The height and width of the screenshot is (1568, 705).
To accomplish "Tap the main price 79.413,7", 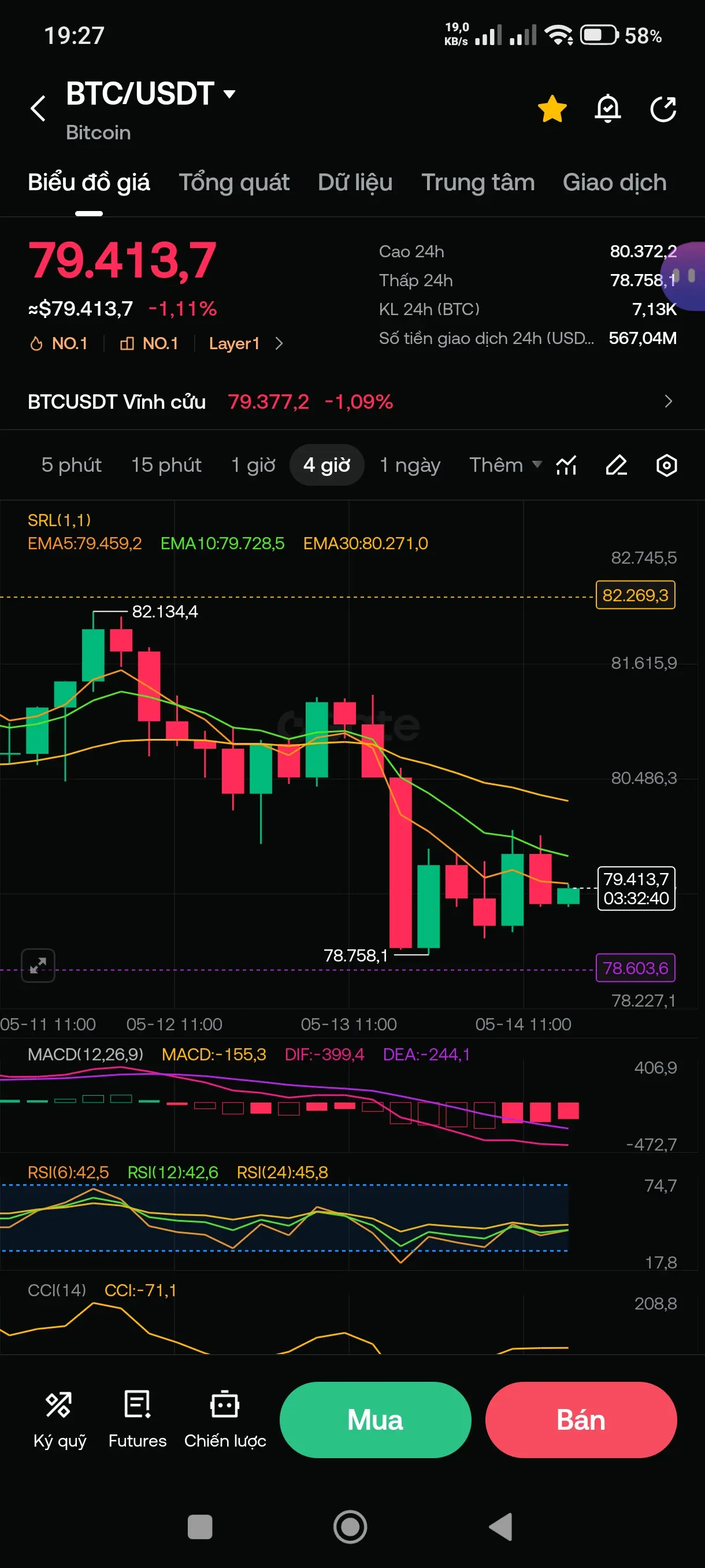I will 123,261.
